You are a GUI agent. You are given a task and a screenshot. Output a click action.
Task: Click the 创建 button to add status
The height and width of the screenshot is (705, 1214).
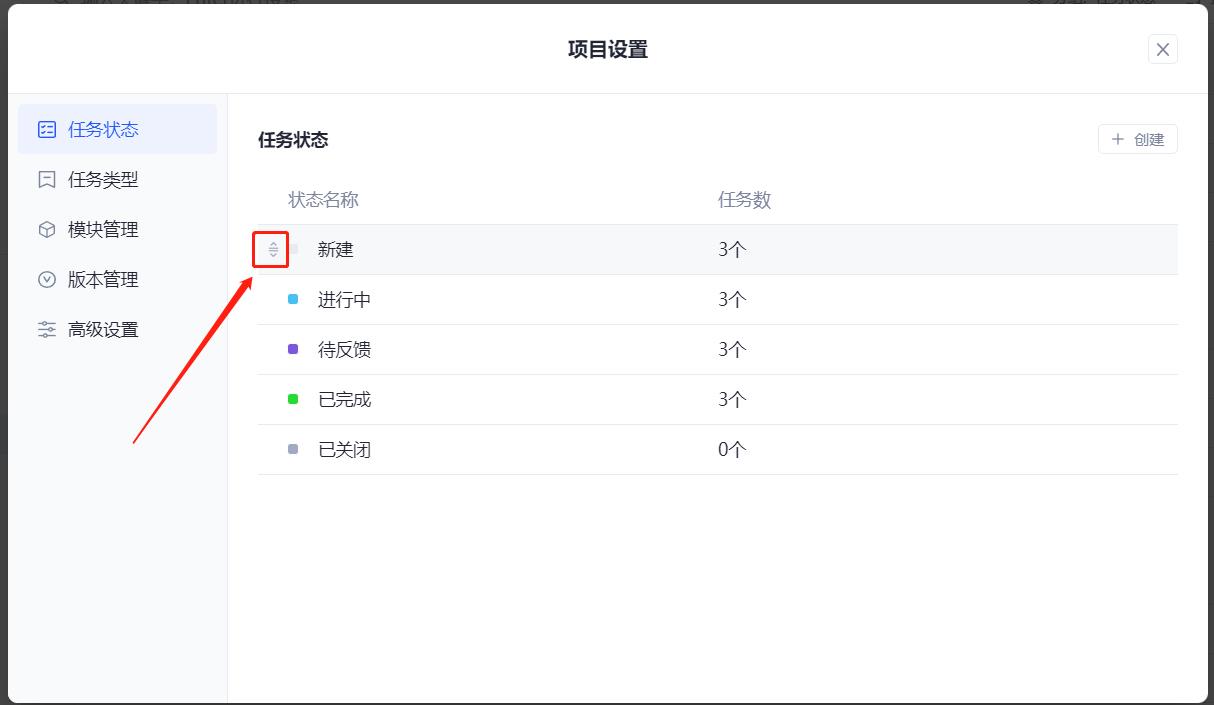click(x=1137, y=139)
